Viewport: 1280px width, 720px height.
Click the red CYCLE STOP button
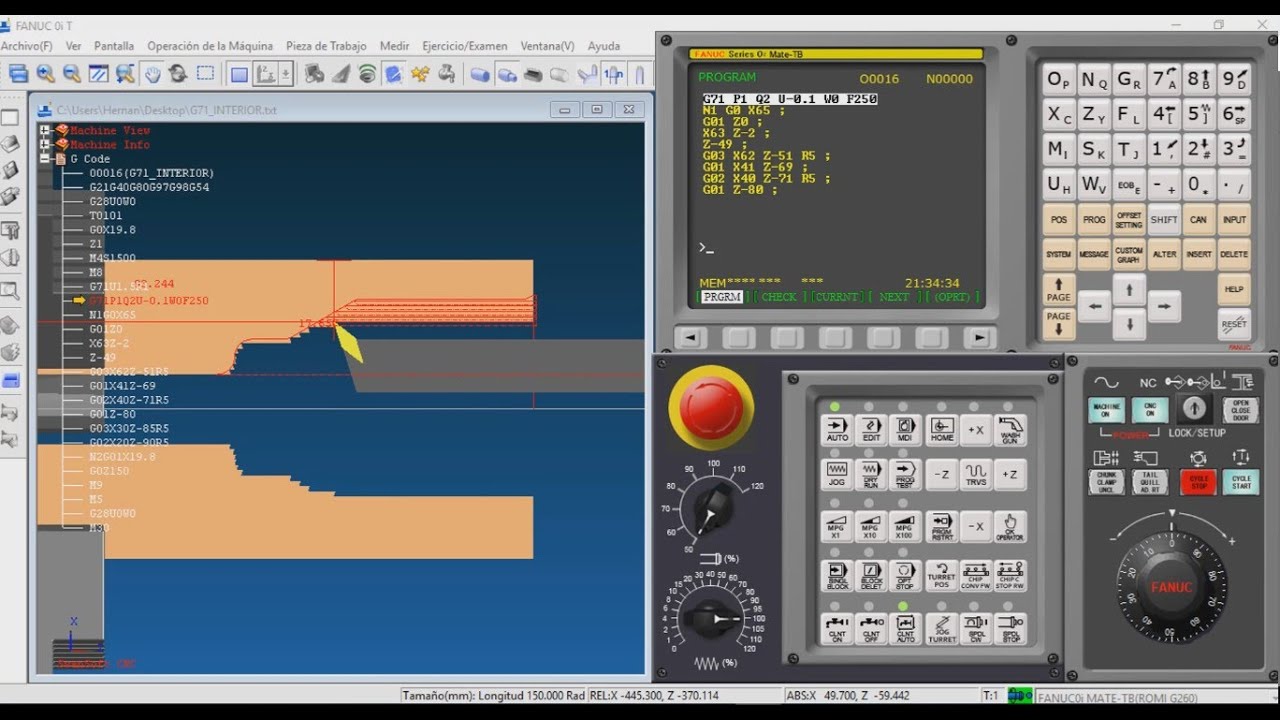1198,483
